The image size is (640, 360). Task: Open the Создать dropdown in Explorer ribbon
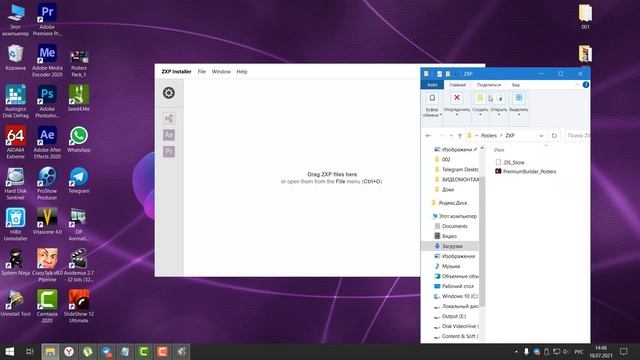tap(480, 104)
